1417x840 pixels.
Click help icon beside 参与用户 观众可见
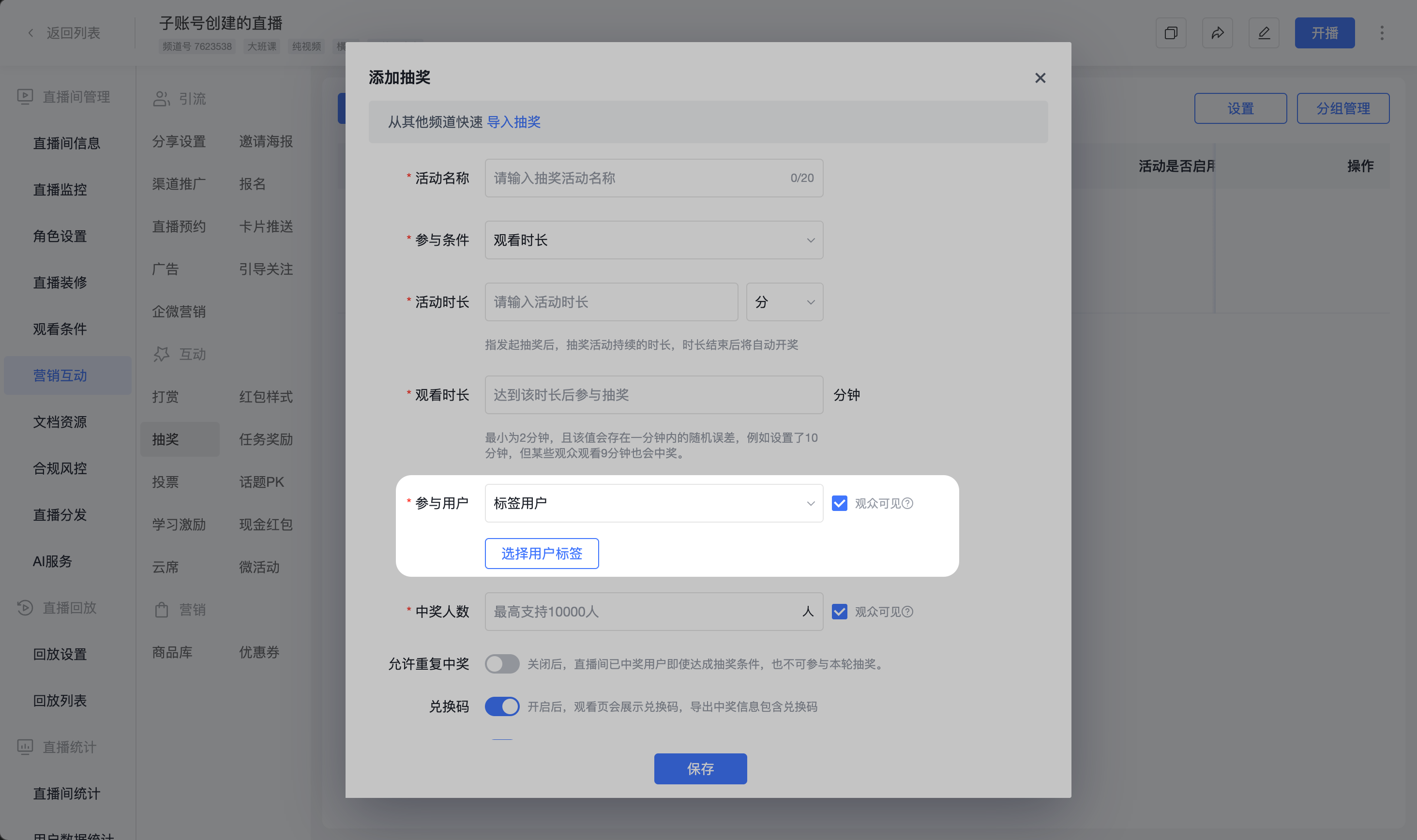pyautogui.click(x=907, y=503)
